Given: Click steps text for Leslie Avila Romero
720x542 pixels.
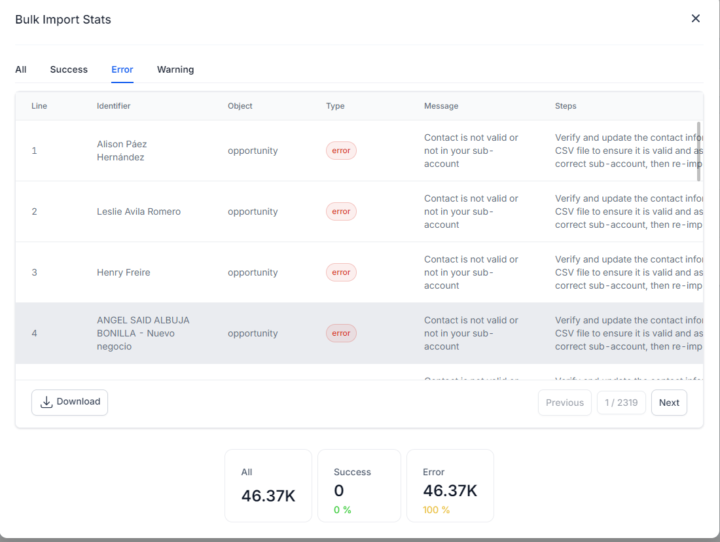Looking at the screenshot, I should coord(629,211).
